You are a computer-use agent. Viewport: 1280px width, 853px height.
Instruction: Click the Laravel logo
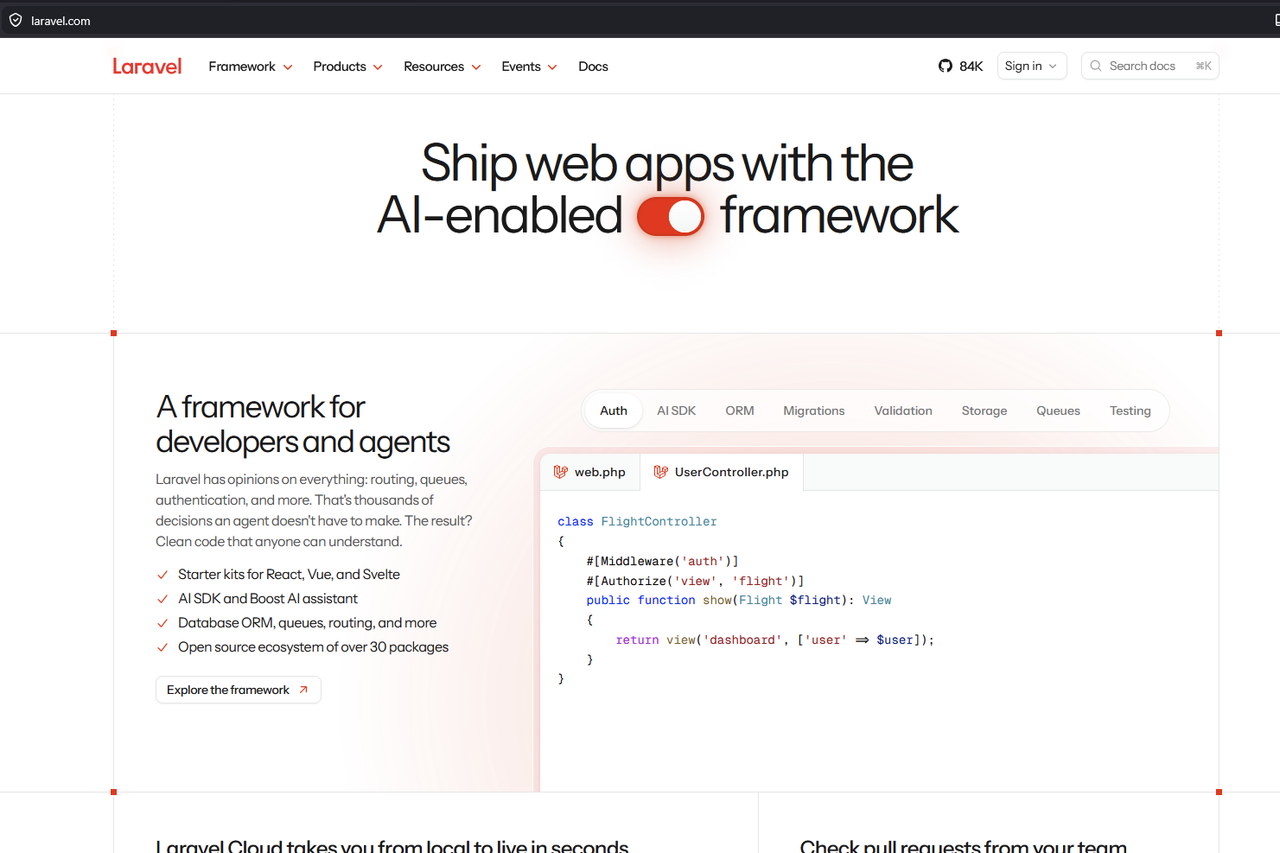point(147,66)
